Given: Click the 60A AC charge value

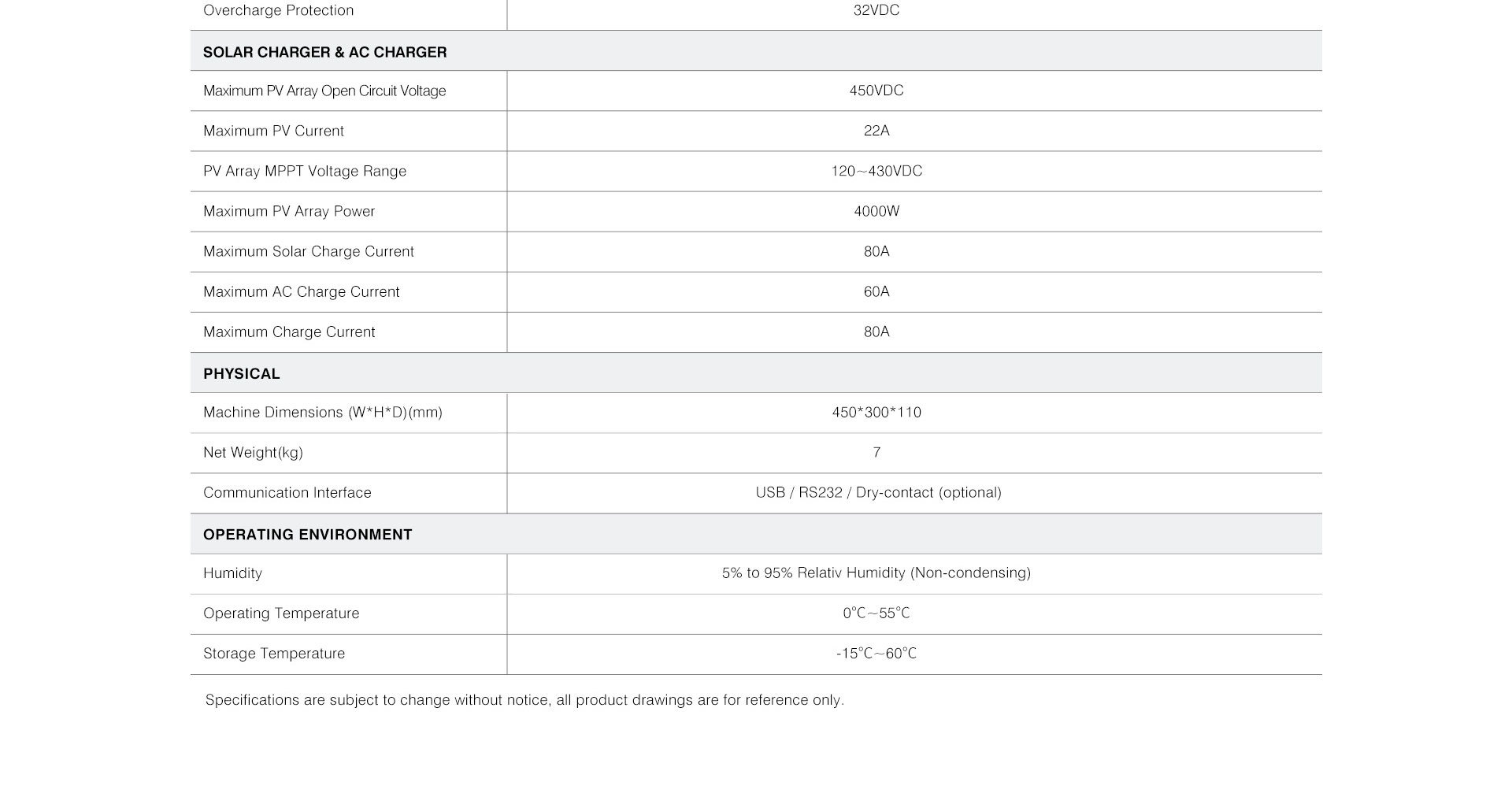Looking at the screenshot, I should 876,291.
